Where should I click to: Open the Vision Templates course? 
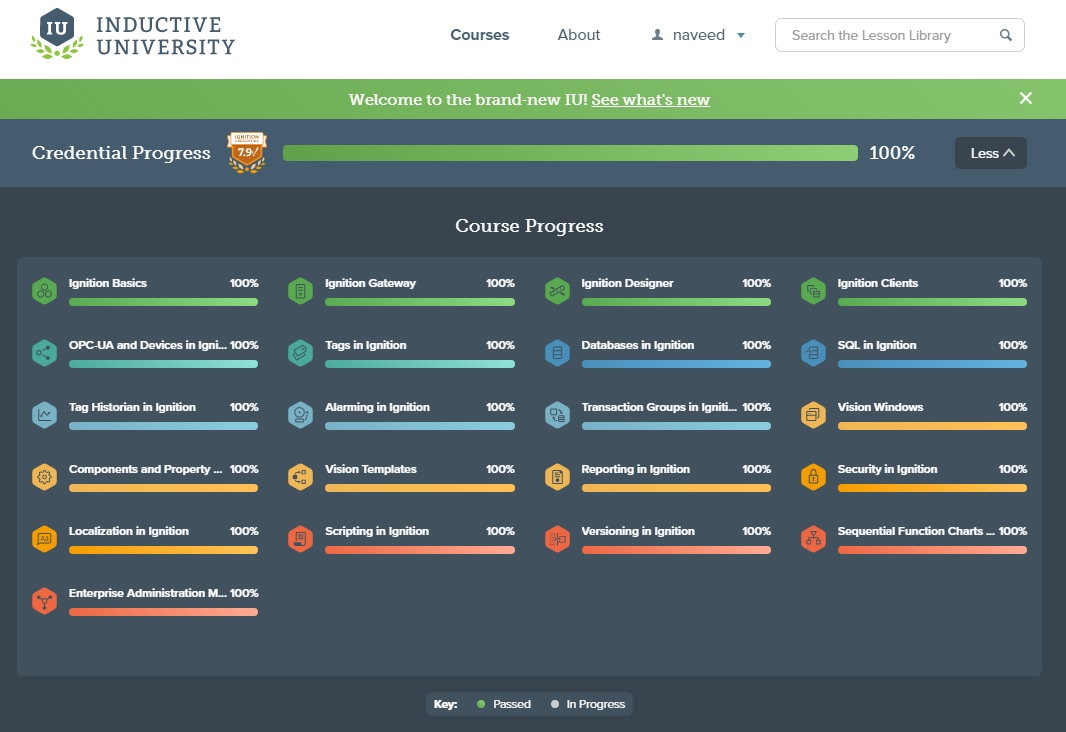pyautogui.click(x=371, y=469)
